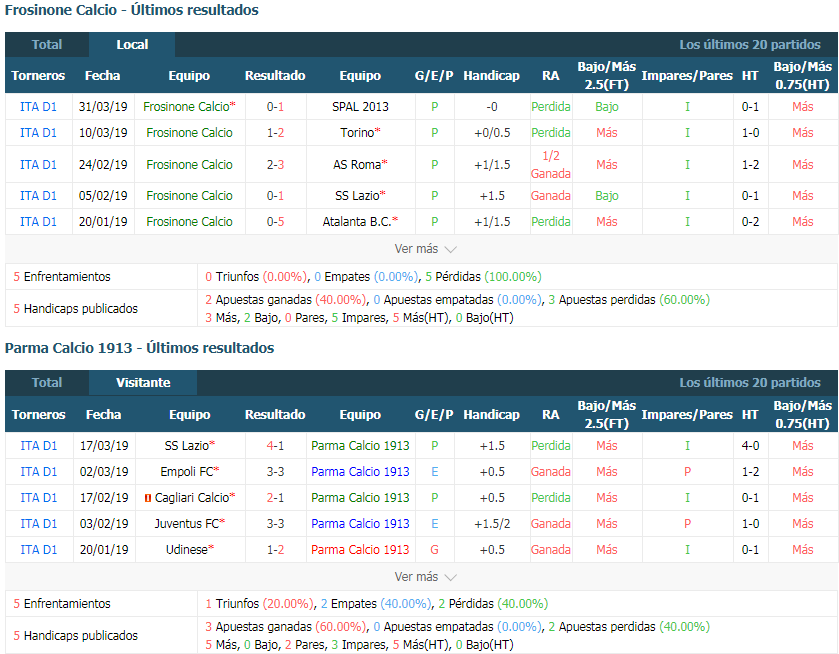Click AS Roma team name

[357, 165]
